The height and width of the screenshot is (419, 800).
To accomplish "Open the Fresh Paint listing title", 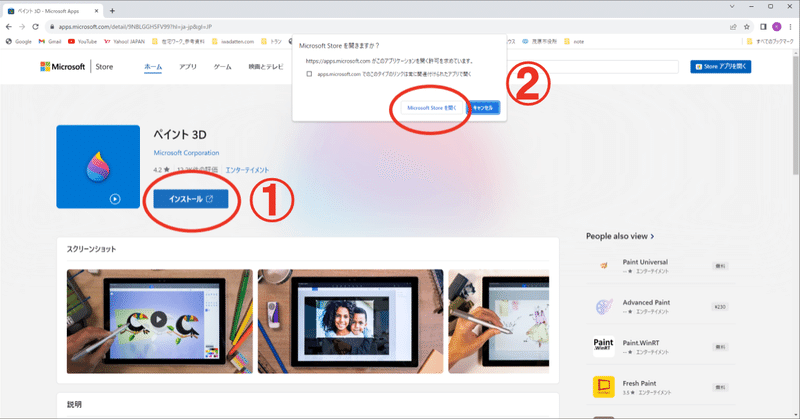I will coord(639,383).
